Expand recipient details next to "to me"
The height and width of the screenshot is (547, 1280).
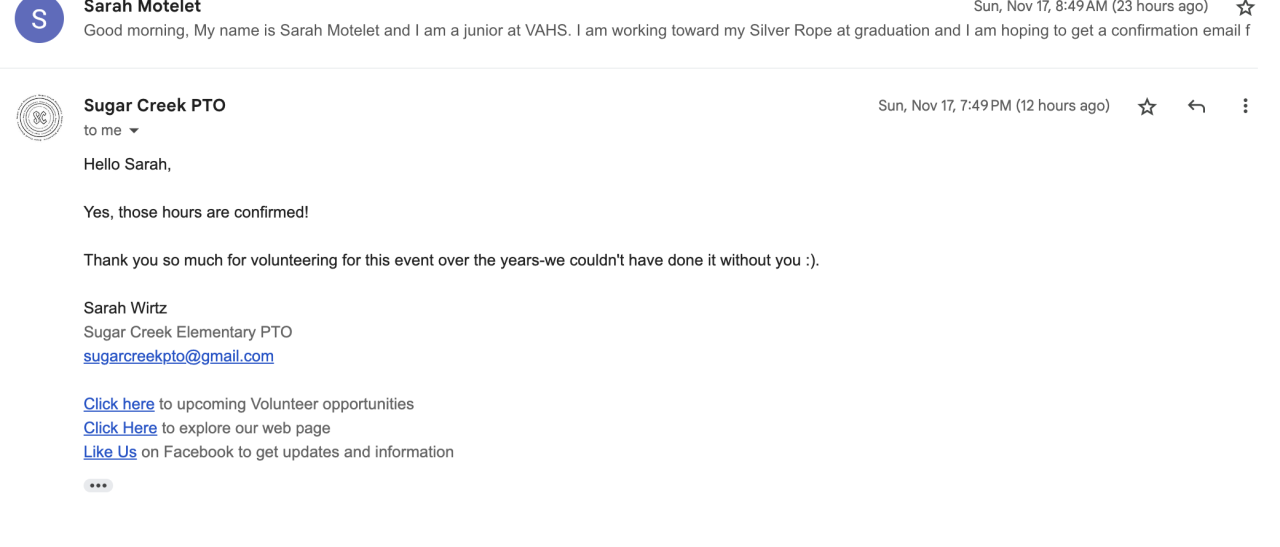134,131
